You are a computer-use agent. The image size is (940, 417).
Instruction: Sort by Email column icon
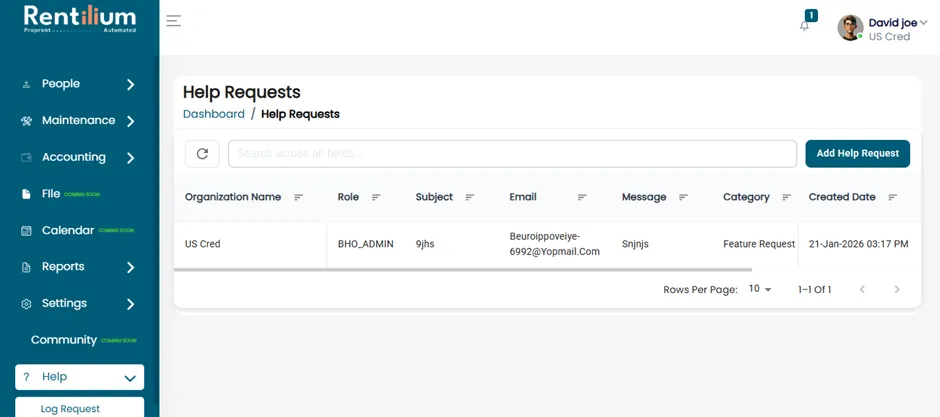point(582,197)
